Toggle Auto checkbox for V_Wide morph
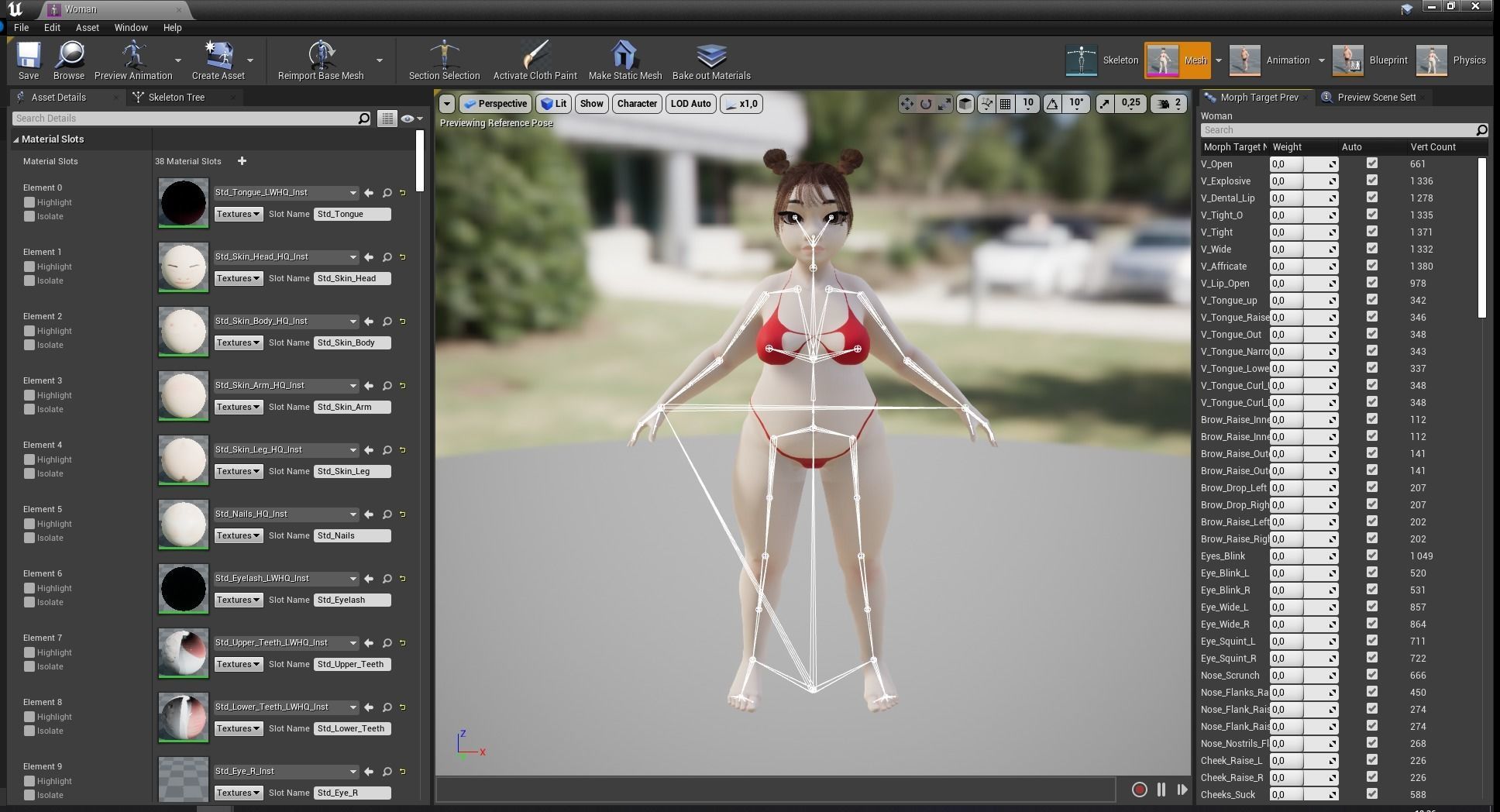 pyautogui.click(x=1372, y=249)
